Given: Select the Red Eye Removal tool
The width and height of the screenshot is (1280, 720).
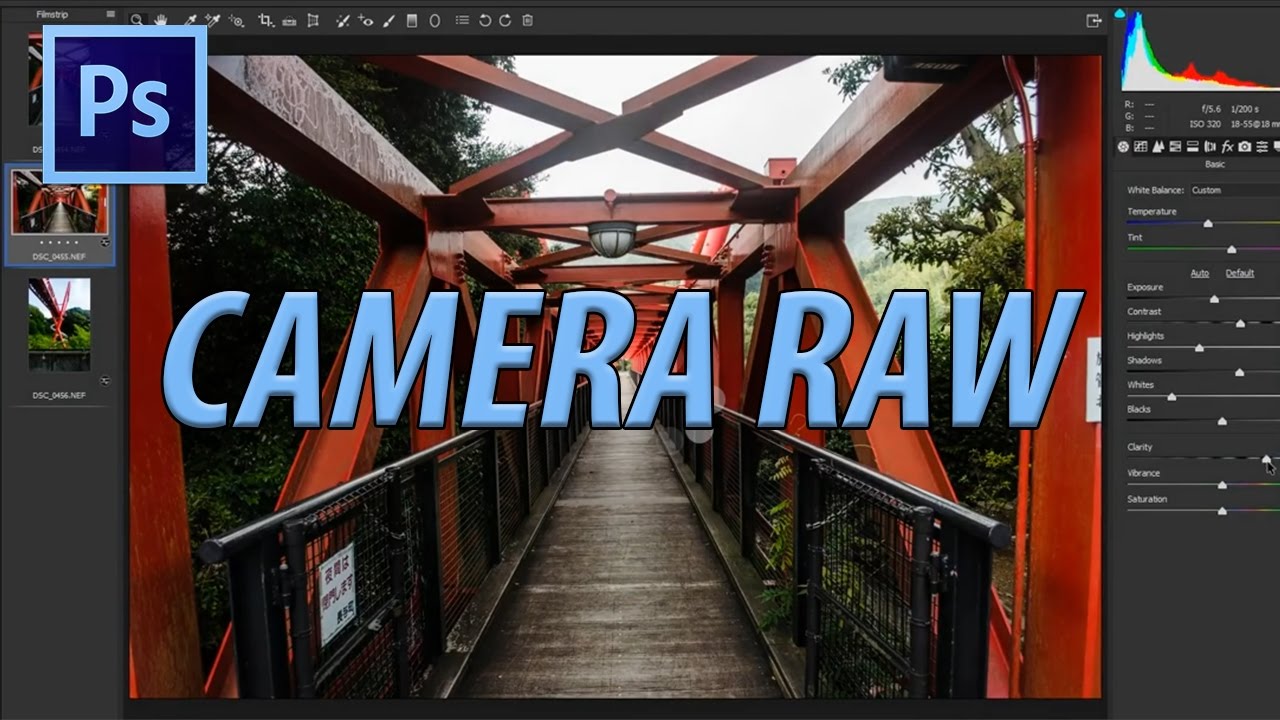Looking at the screenshot, I should pos(366,21).
